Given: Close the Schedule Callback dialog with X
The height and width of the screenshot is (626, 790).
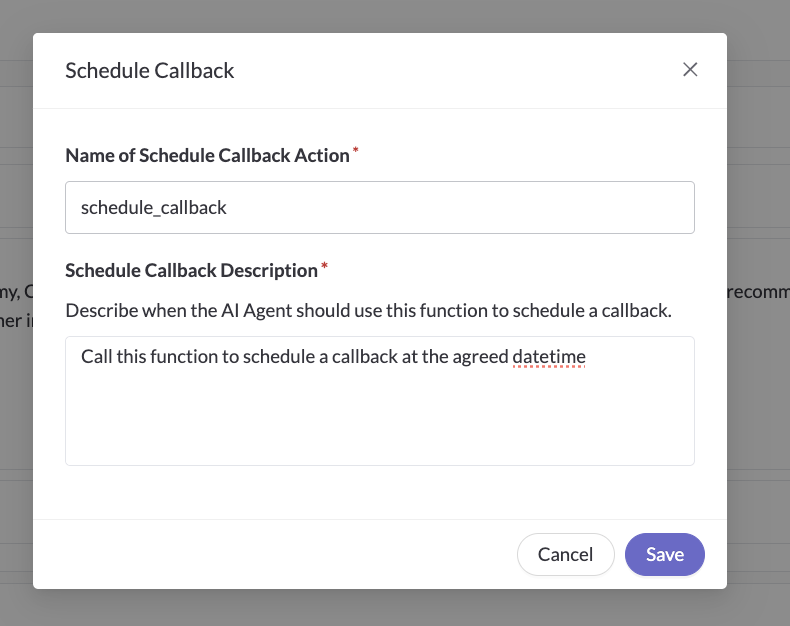Looking at the screenshot, I should (690, 70).
